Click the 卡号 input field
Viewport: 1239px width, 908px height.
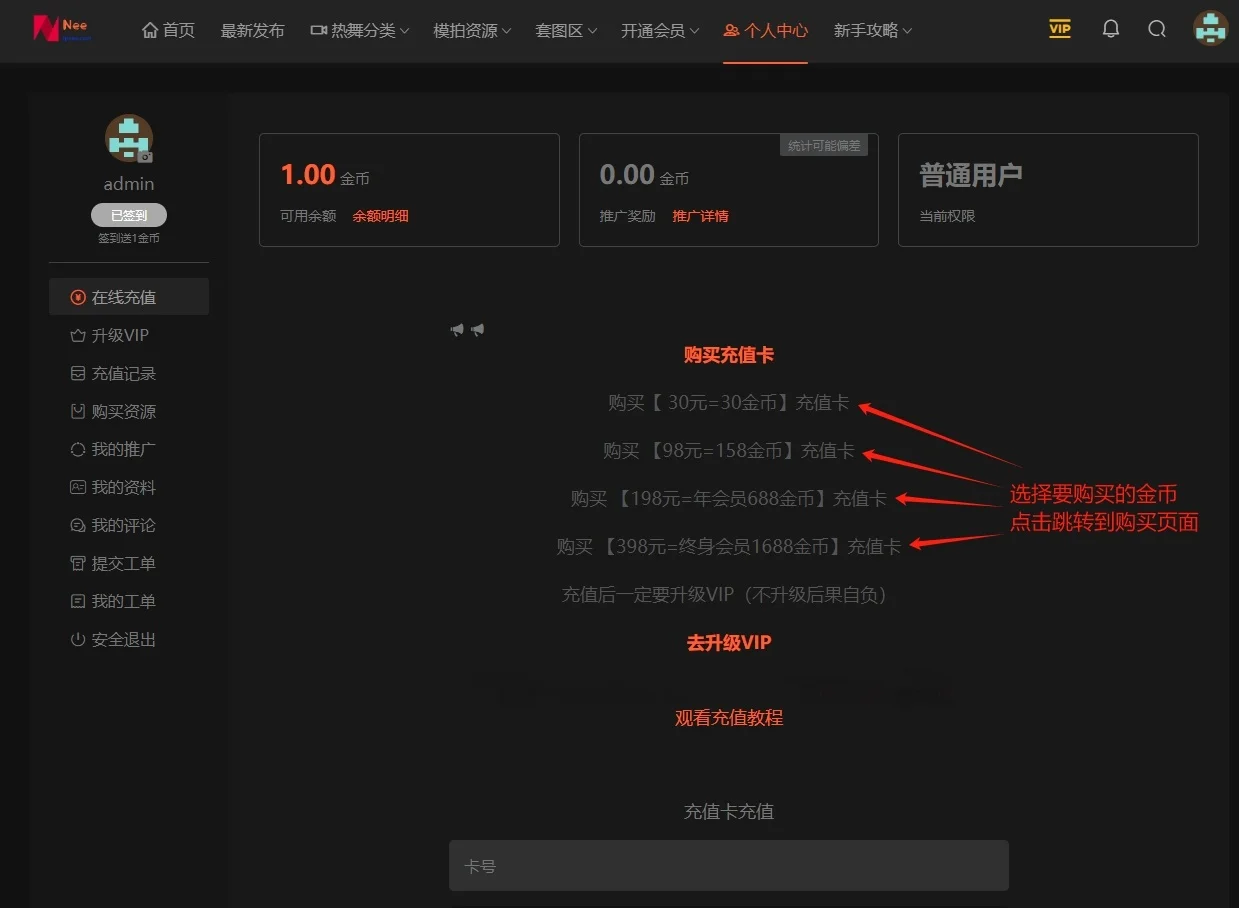tap(729, 865)
